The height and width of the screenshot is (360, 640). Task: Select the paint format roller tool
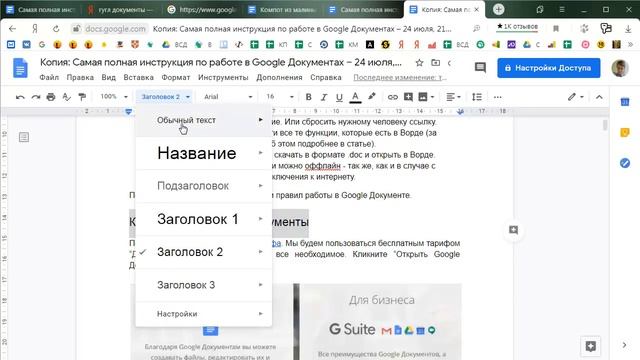82,97
